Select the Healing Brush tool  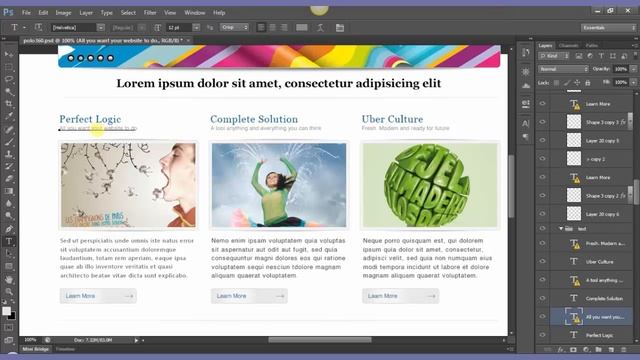click(x=9, y=130)
